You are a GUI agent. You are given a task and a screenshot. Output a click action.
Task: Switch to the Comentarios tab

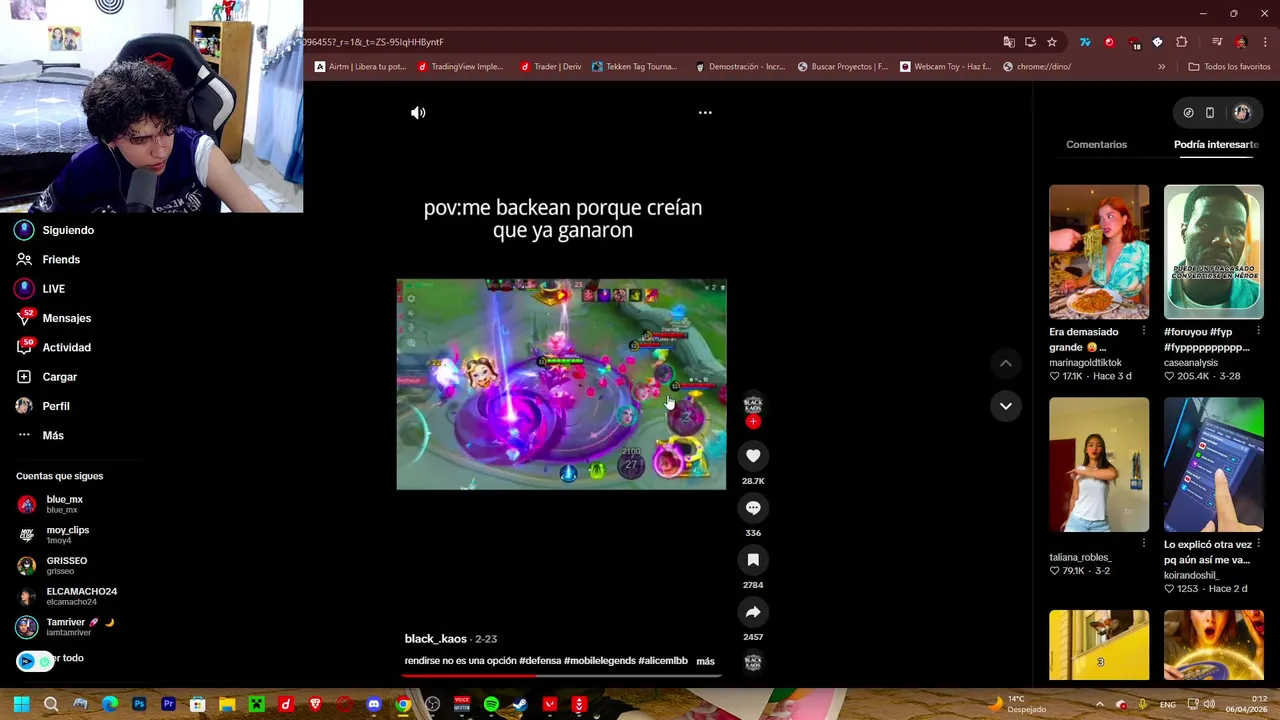(1096, 145)
